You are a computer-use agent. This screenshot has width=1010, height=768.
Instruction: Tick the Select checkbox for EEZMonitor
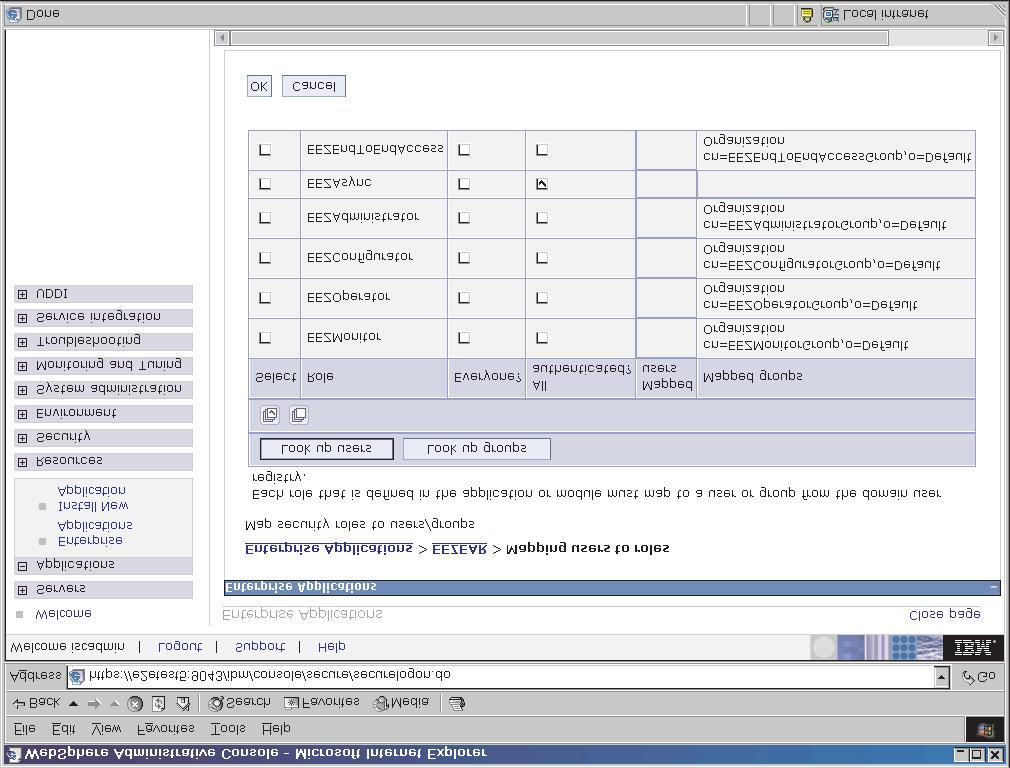(x=265, y=338)
